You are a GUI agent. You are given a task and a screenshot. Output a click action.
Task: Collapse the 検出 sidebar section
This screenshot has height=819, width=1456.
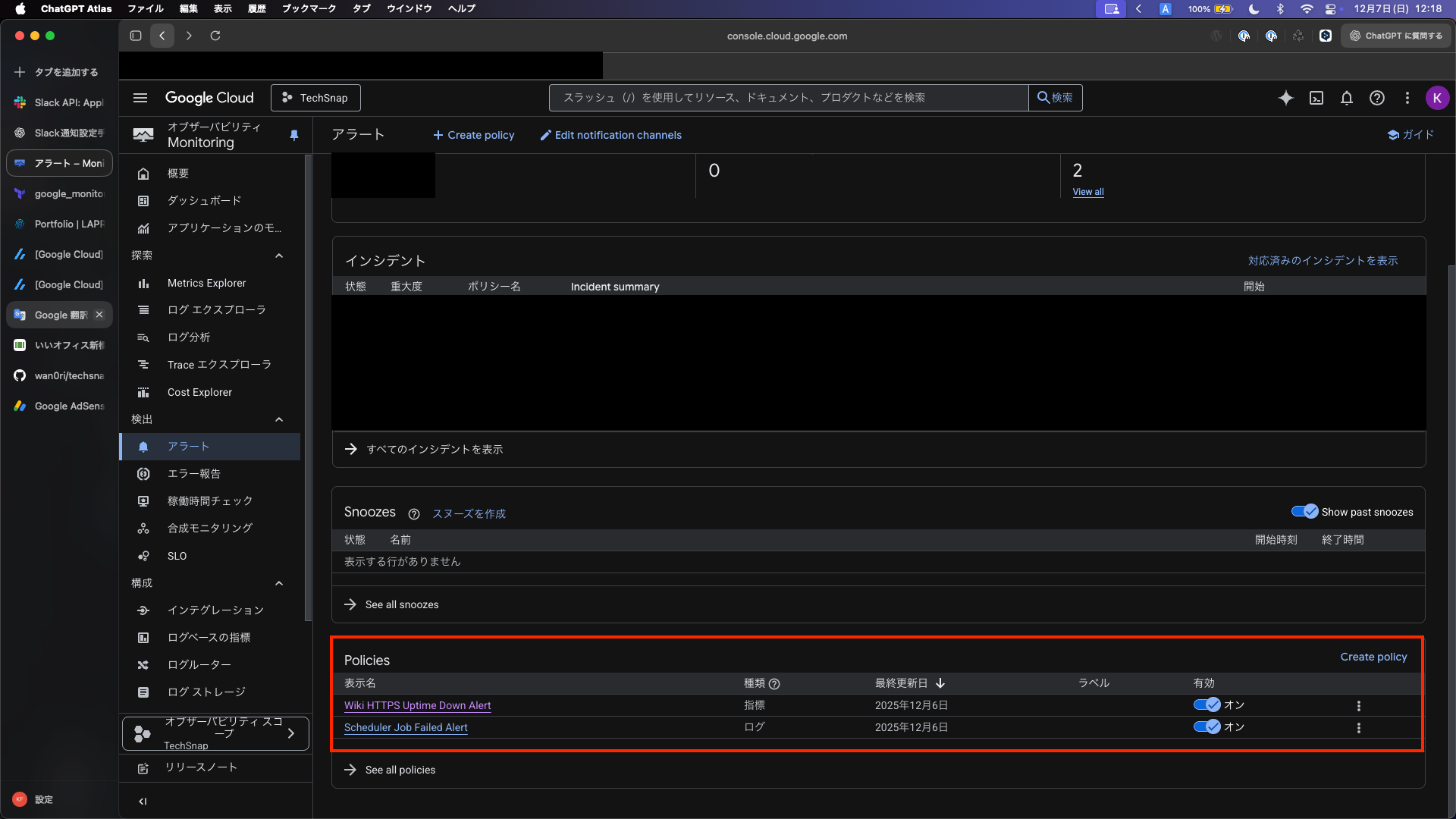coord(279,419)
